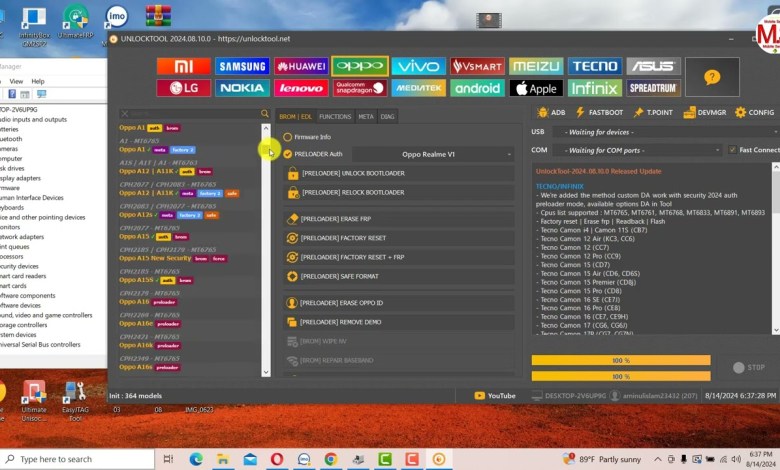Open the CONFIG settings
Viewport: 780px width, 470px height.
(x=755, y=112)
